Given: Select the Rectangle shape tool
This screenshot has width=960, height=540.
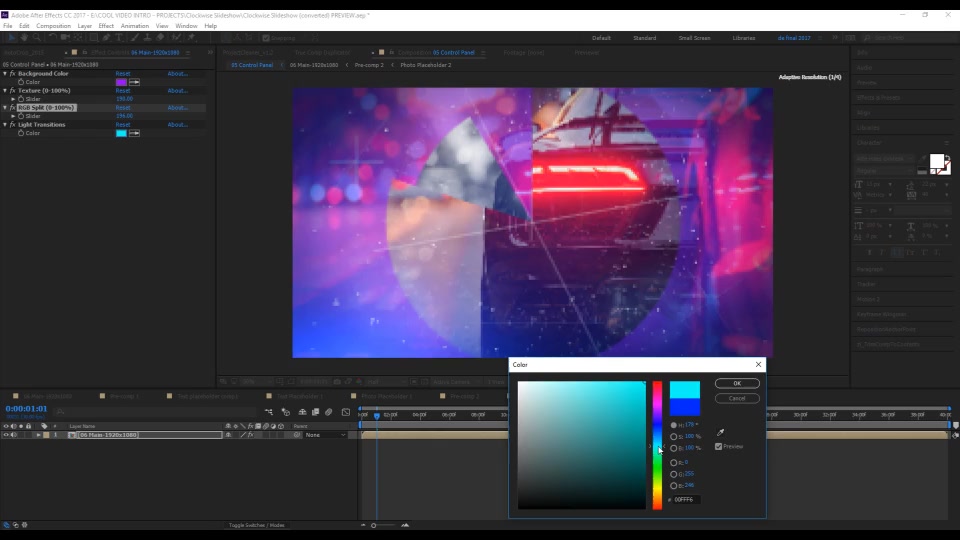Looking at the screenshot, I should (x=94, y=37).
